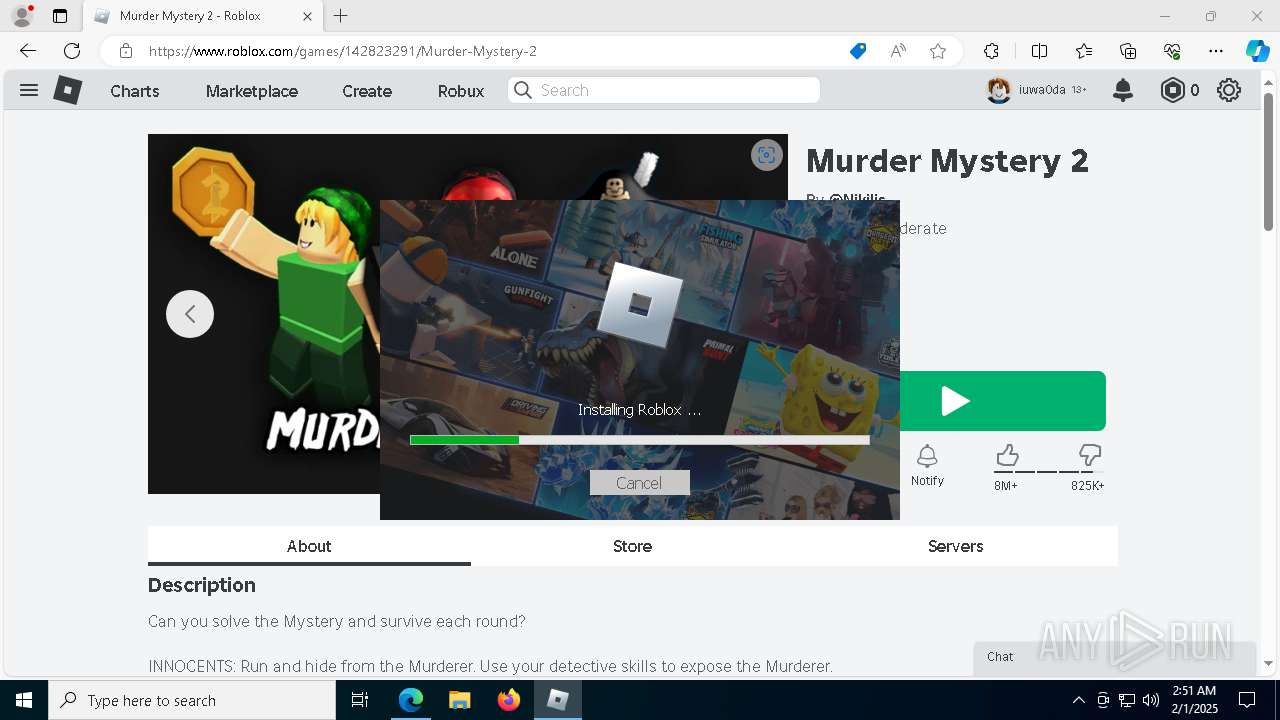Switch to the Store tab
The width and height of the screenshot is (1280, 720).
[x=632, y=546]
